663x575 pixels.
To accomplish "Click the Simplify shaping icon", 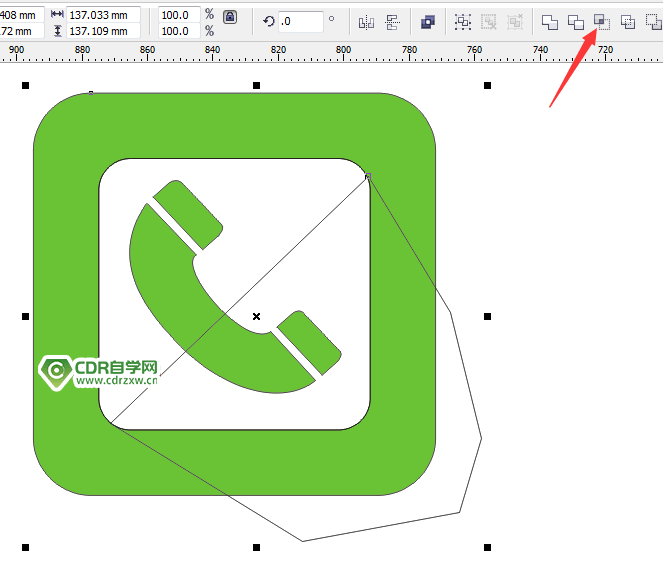I will [x=628, y=22].
